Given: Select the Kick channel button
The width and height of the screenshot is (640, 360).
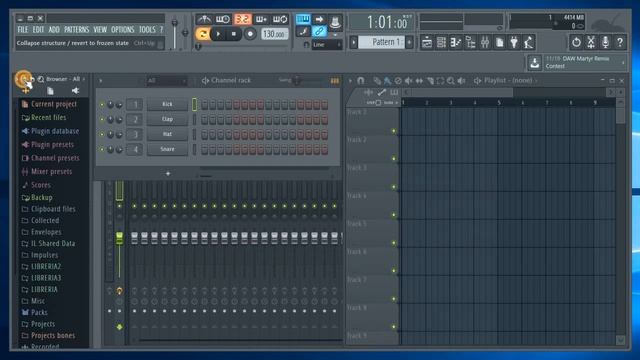Looking at the screenshot, I should pyautogui.click(x=167, y=104).
